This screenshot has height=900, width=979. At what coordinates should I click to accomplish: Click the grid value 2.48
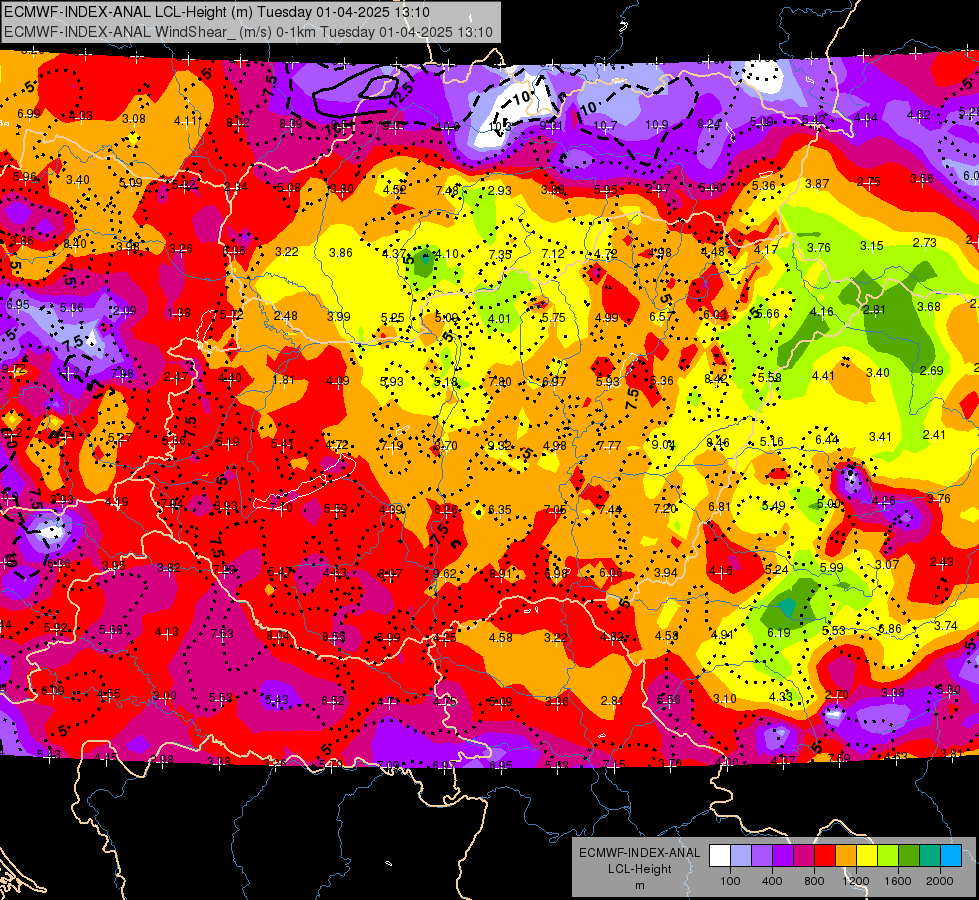click(x=285, y=315)
